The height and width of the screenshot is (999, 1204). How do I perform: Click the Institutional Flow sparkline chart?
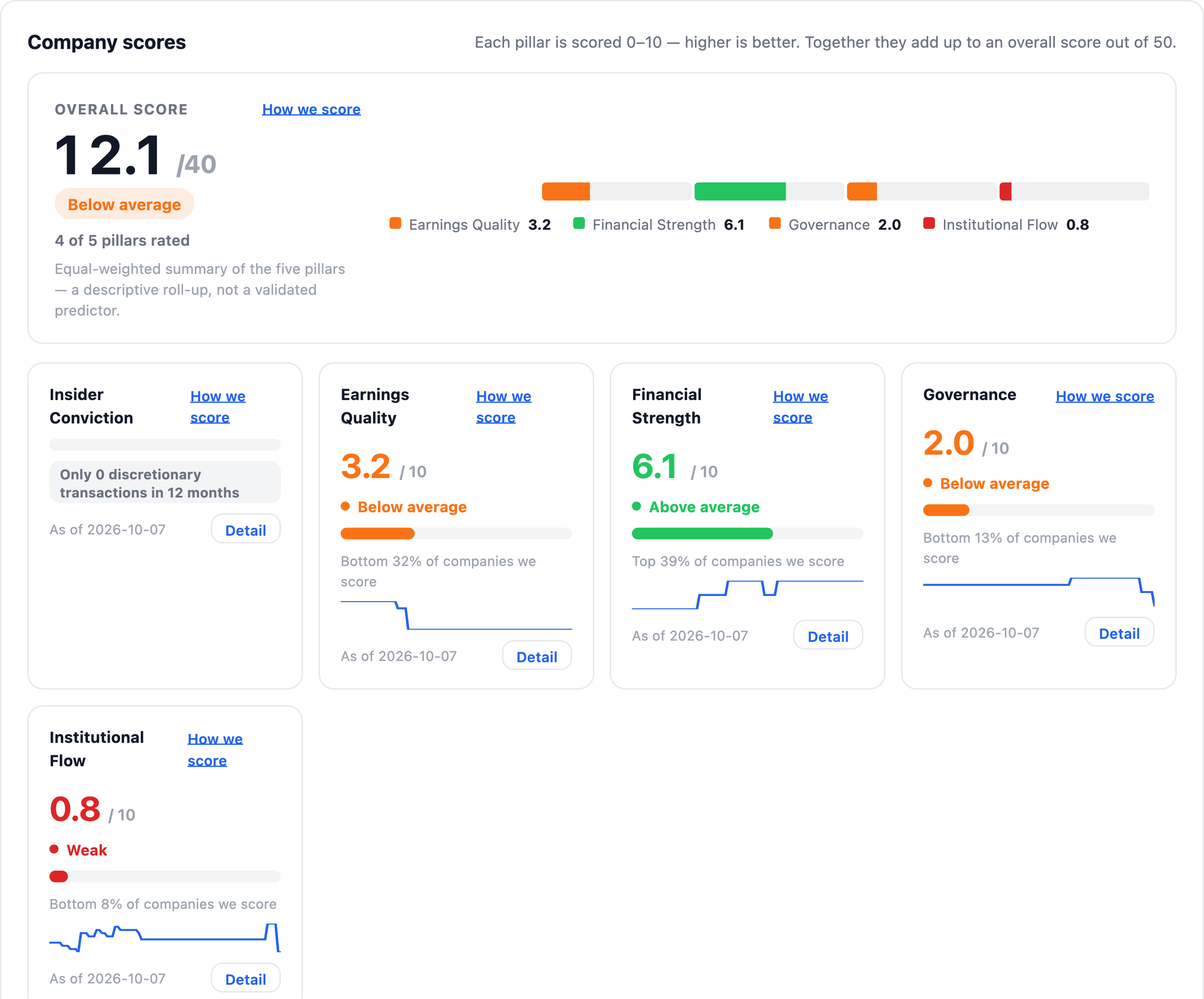[x=165, y=937]
